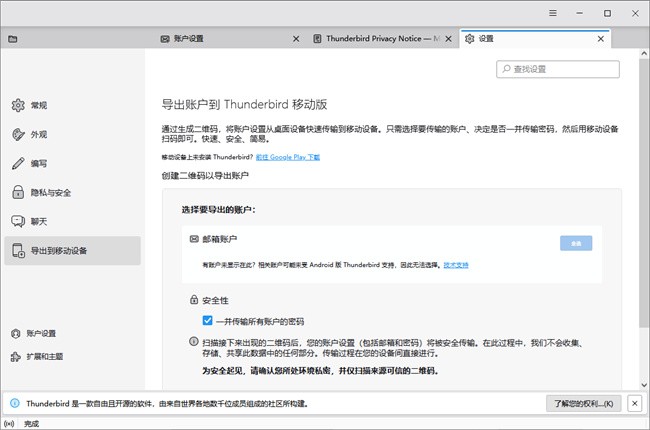The width and height of the screenshot is (650, 430).
Task: Click the 了解您的权利 button
Action: pos(585,403)
